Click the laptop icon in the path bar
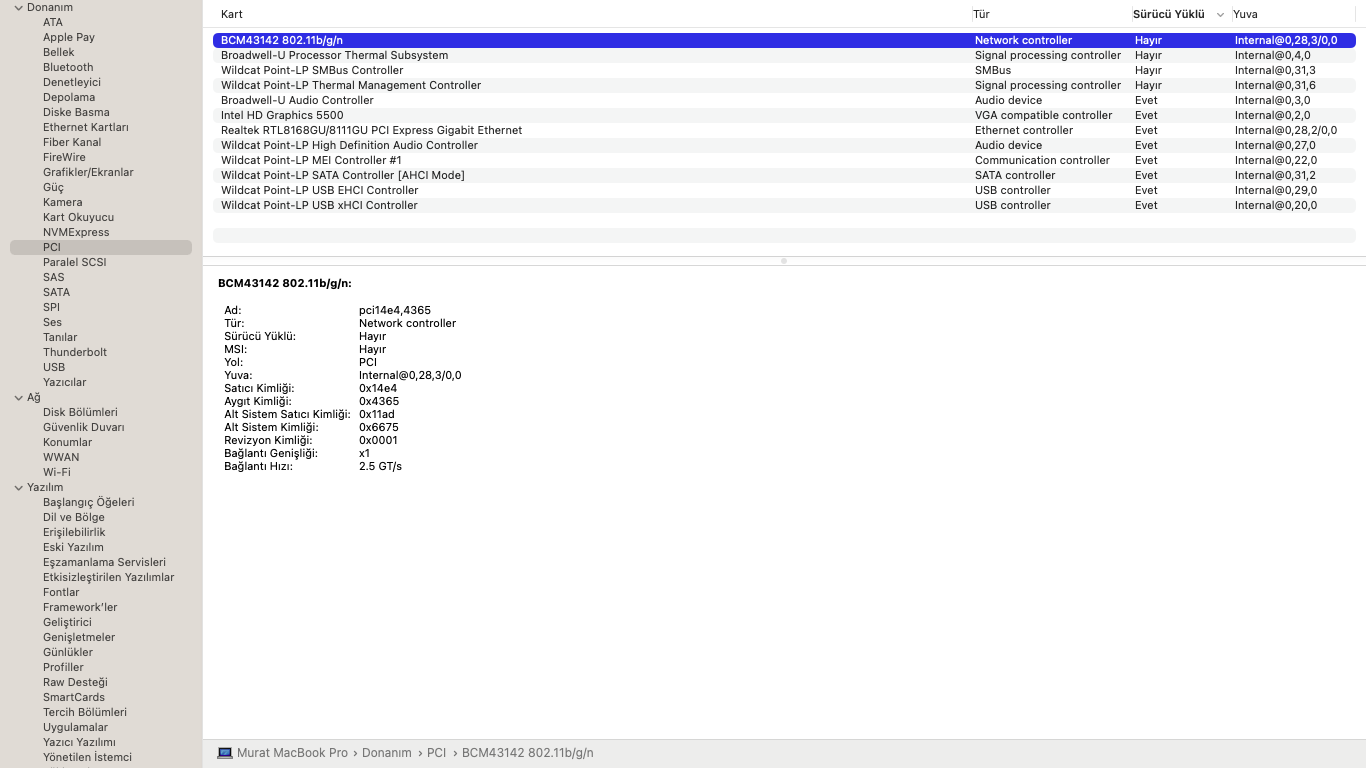 pos(225,753)
